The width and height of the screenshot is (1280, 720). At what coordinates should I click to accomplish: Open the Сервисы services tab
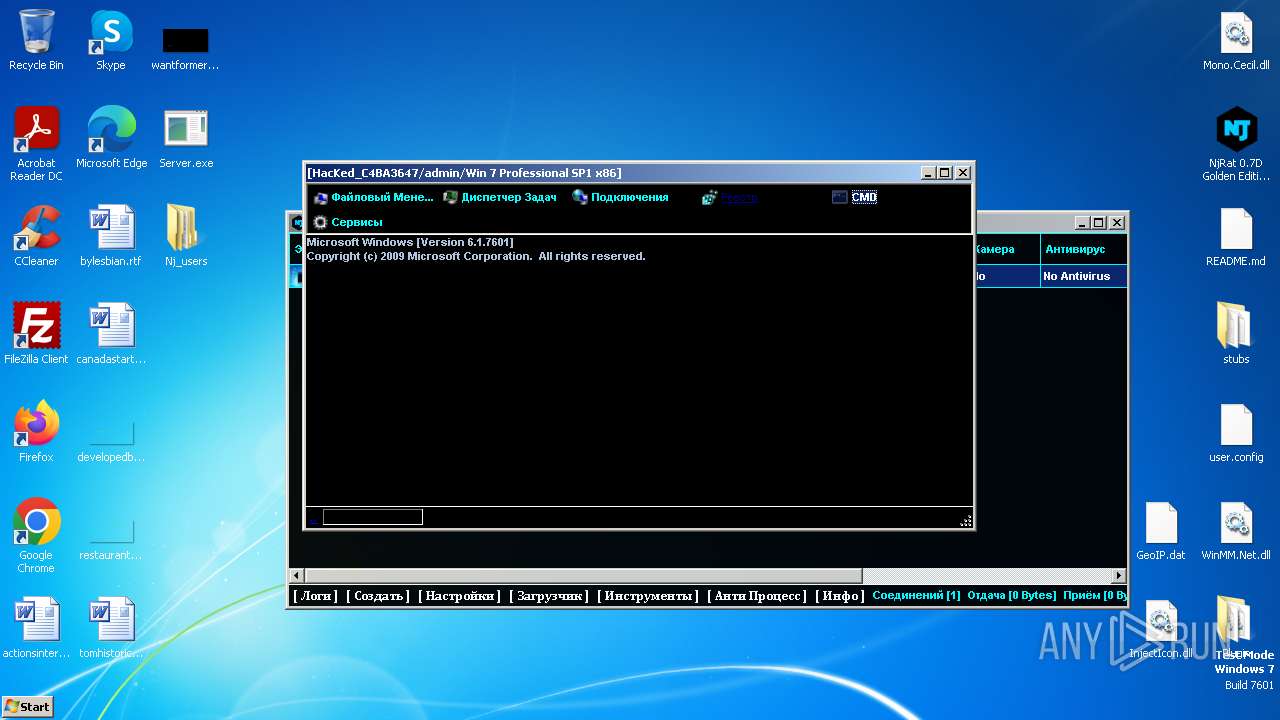tap(348, 222)
